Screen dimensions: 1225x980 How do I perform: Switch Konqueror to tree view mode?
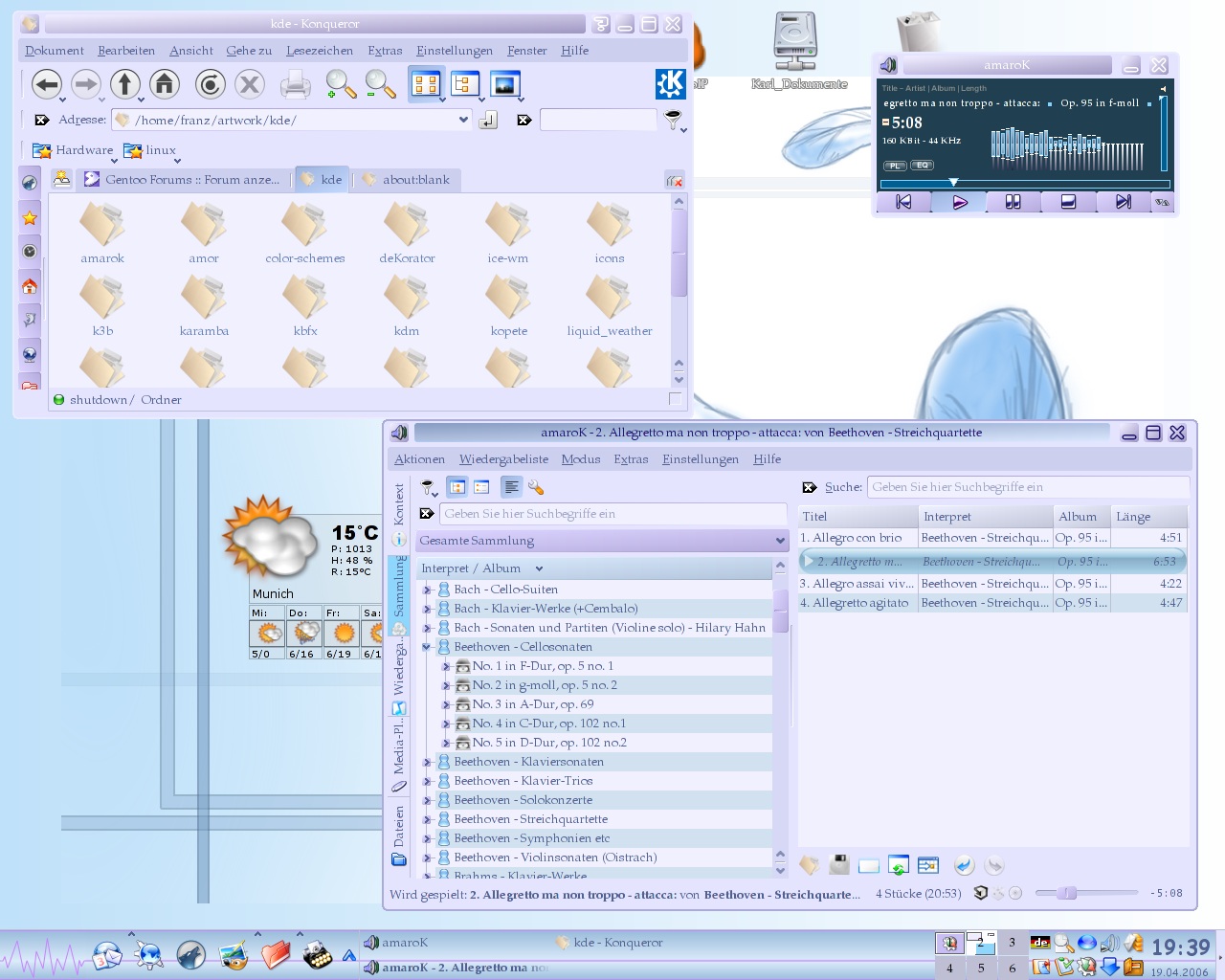pyautogui.click(x=465, y=84)
